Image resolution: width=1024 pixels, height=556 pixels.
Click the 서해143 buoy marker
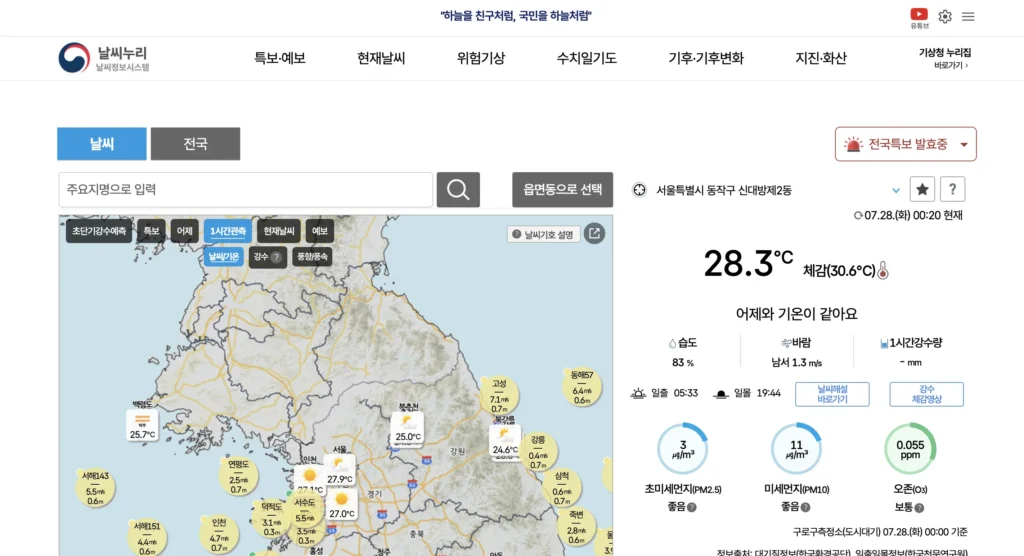[95, 488]
